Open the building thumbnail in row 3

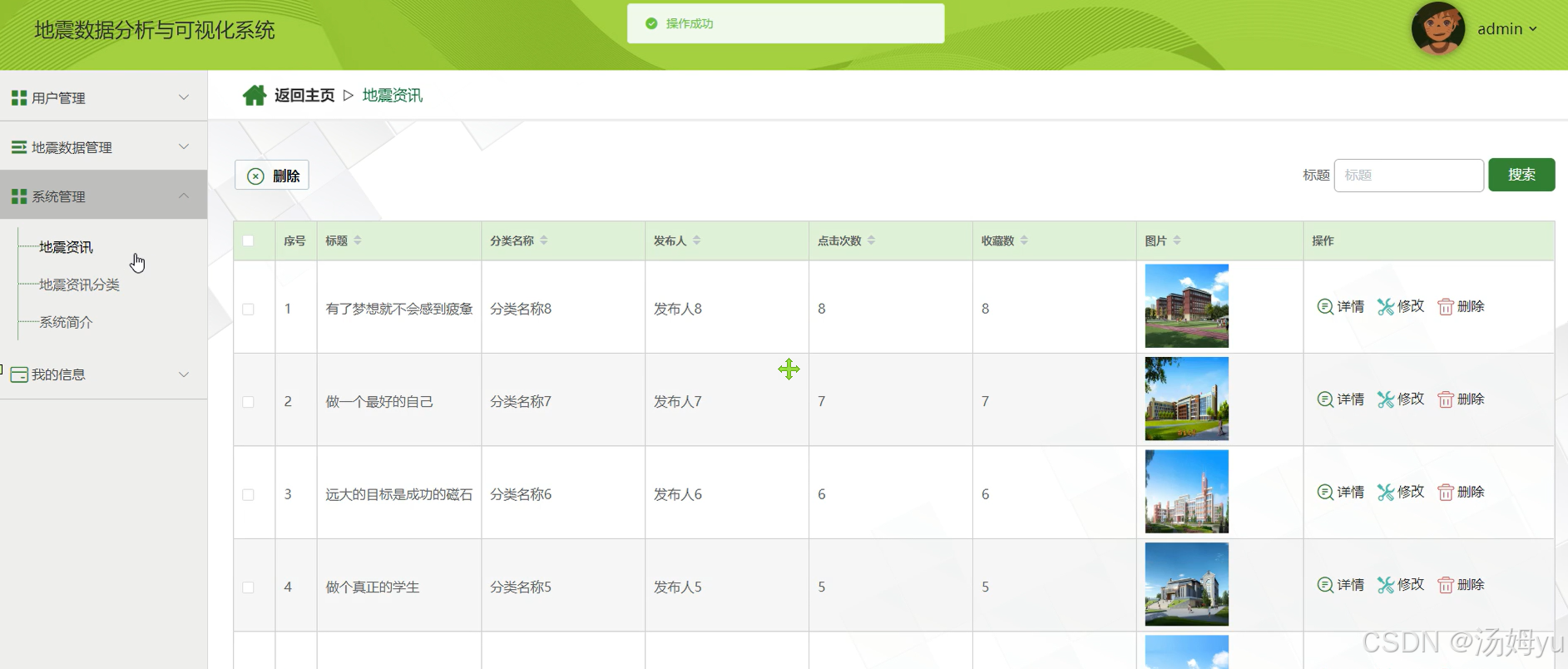click(1186, 492)
